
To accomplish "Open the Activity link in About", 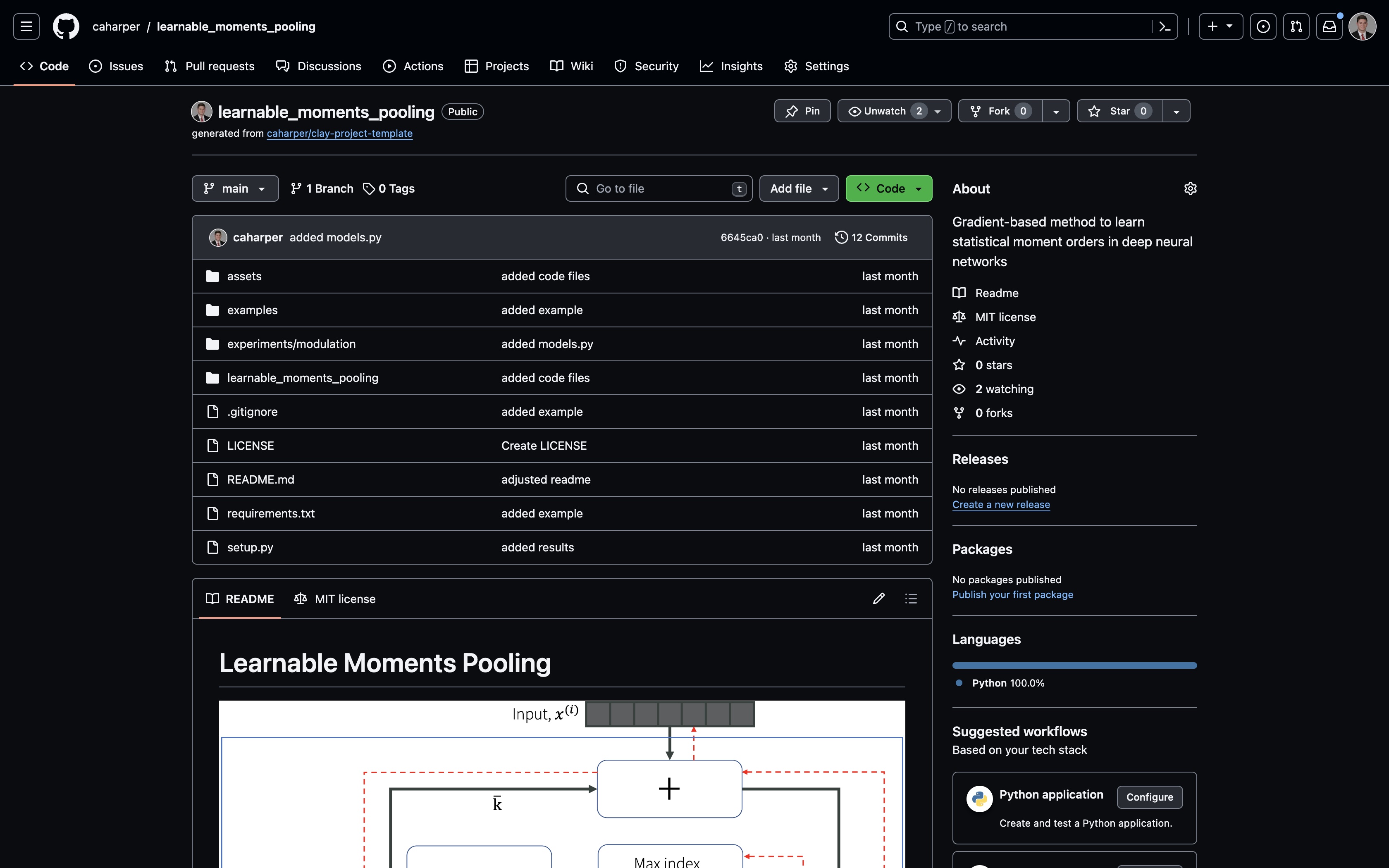I will tap(995, 341).
